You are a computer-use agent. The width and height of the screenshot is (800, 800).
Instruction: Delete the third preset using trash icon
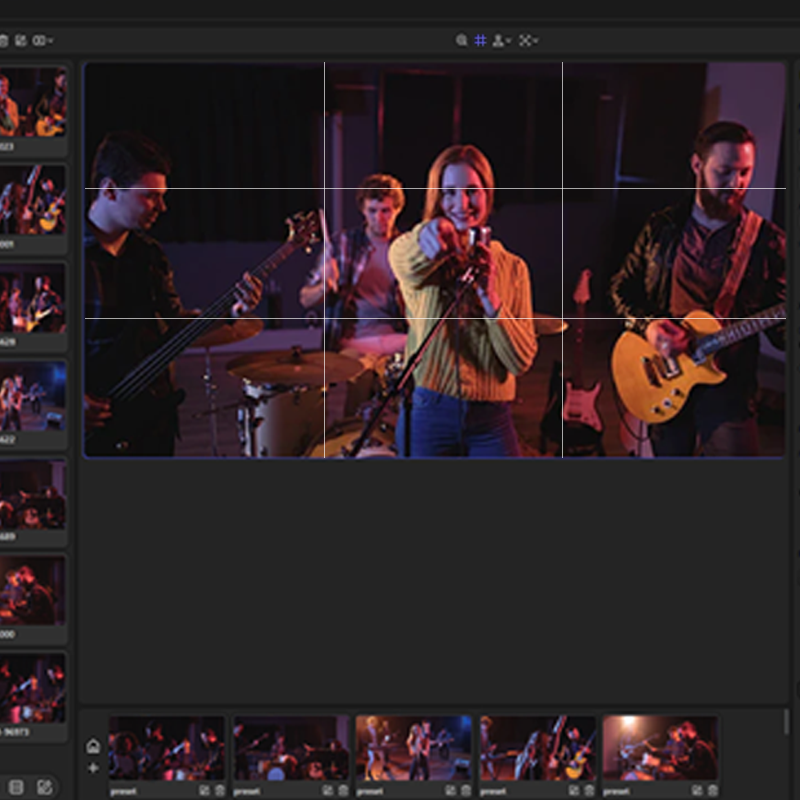(x=466, y=790)
